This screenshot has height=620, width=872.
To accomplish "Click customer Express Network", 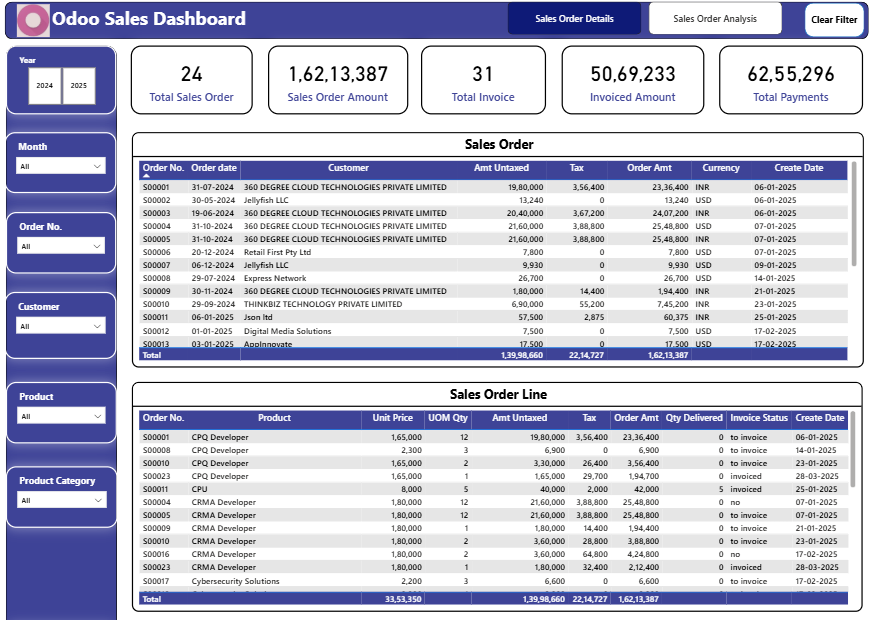I will (x=275, y=278).
